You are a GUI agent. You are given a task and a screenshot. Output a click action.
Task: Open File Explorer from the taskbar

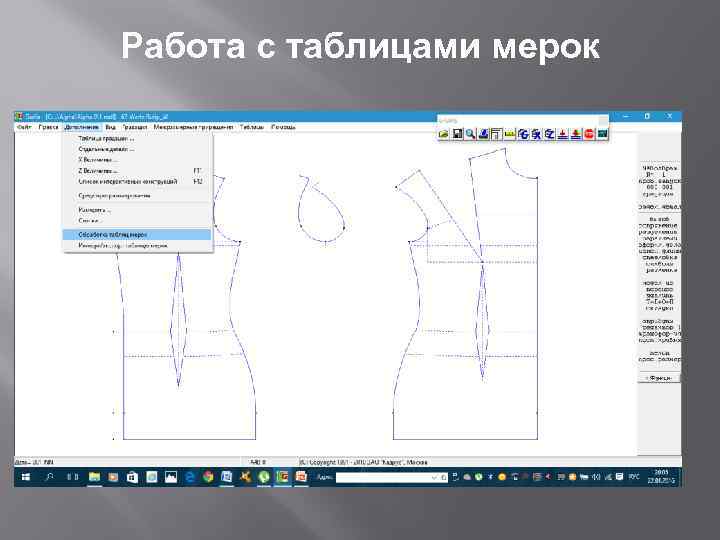pyautogui.click(x=95, y=478)
